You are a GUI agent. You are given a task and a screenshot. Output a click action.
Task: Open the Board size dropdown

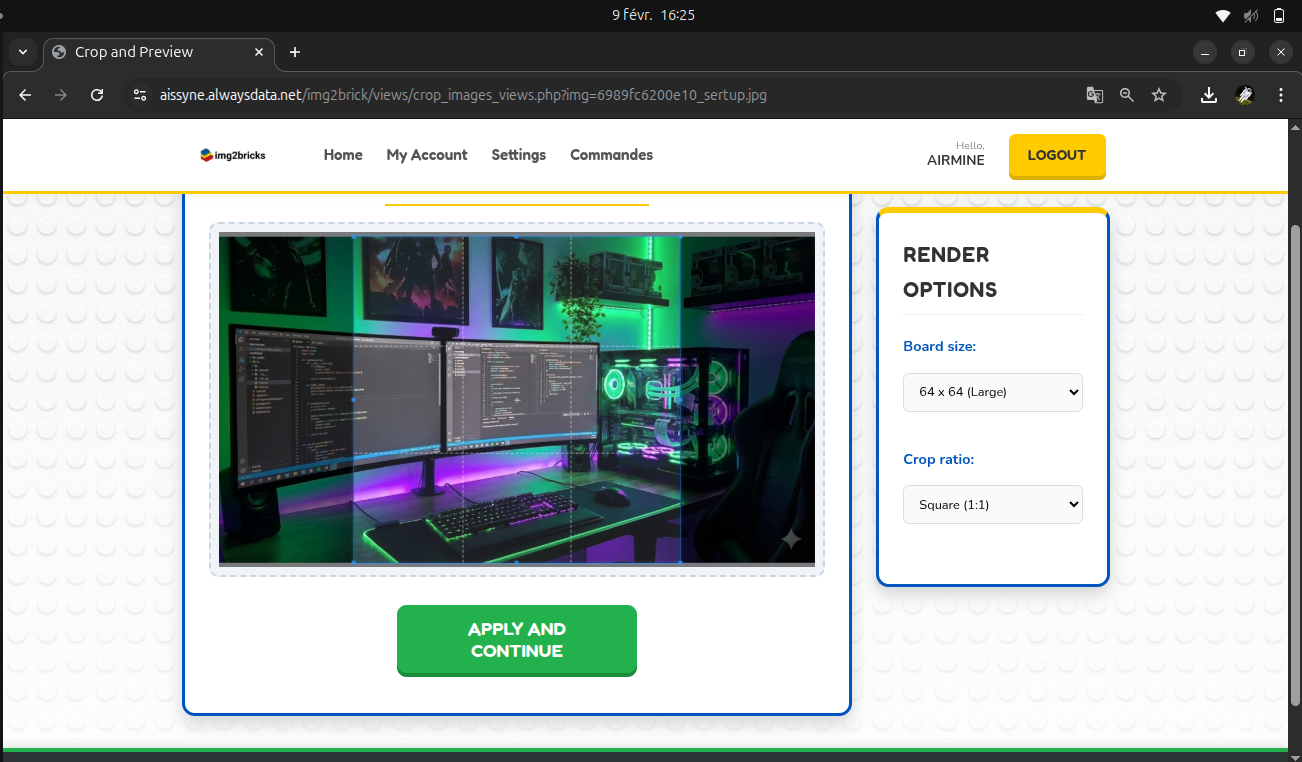click(x=992, y=392)
